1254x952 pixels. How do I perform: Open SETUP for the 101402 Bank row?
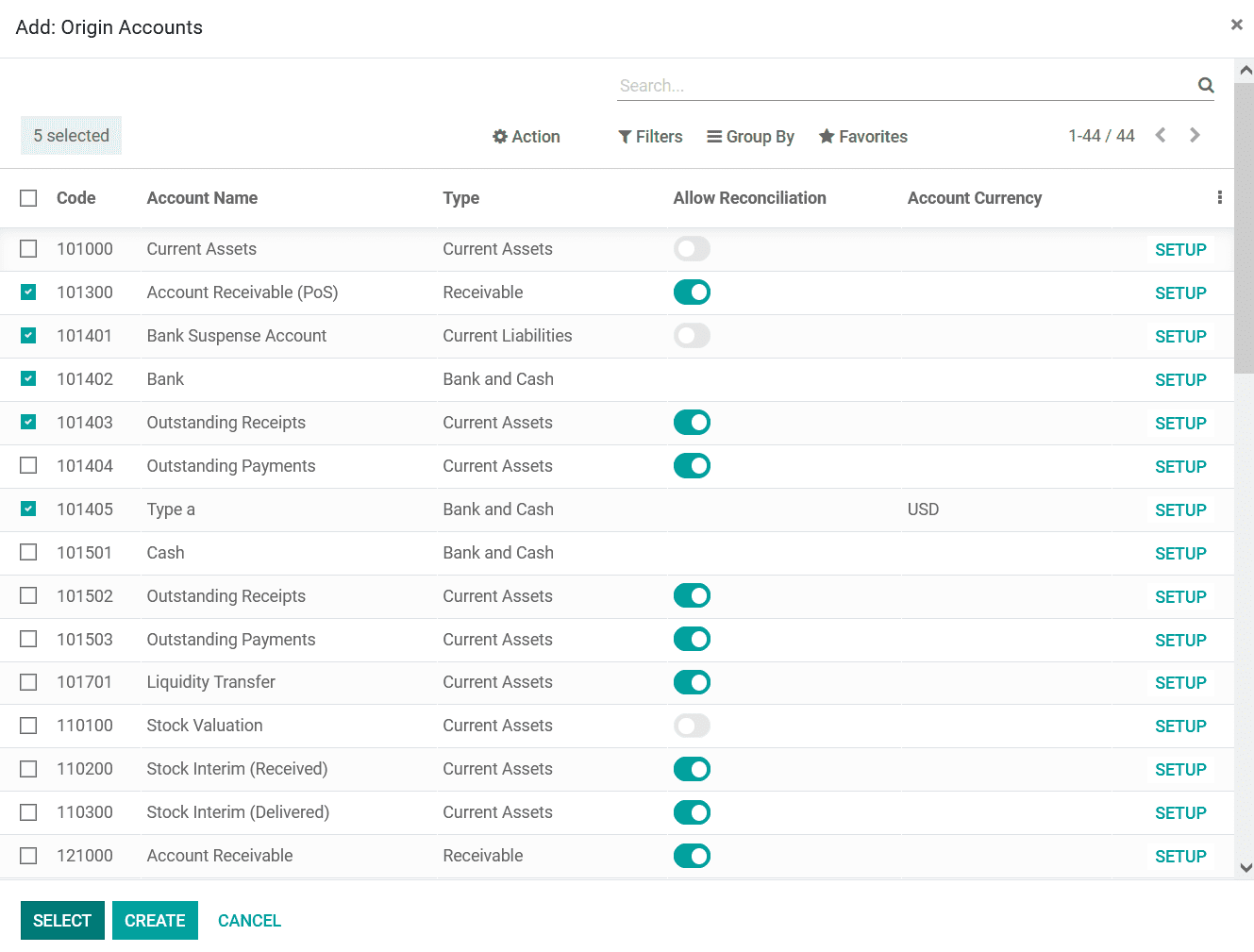[1180, 380]
